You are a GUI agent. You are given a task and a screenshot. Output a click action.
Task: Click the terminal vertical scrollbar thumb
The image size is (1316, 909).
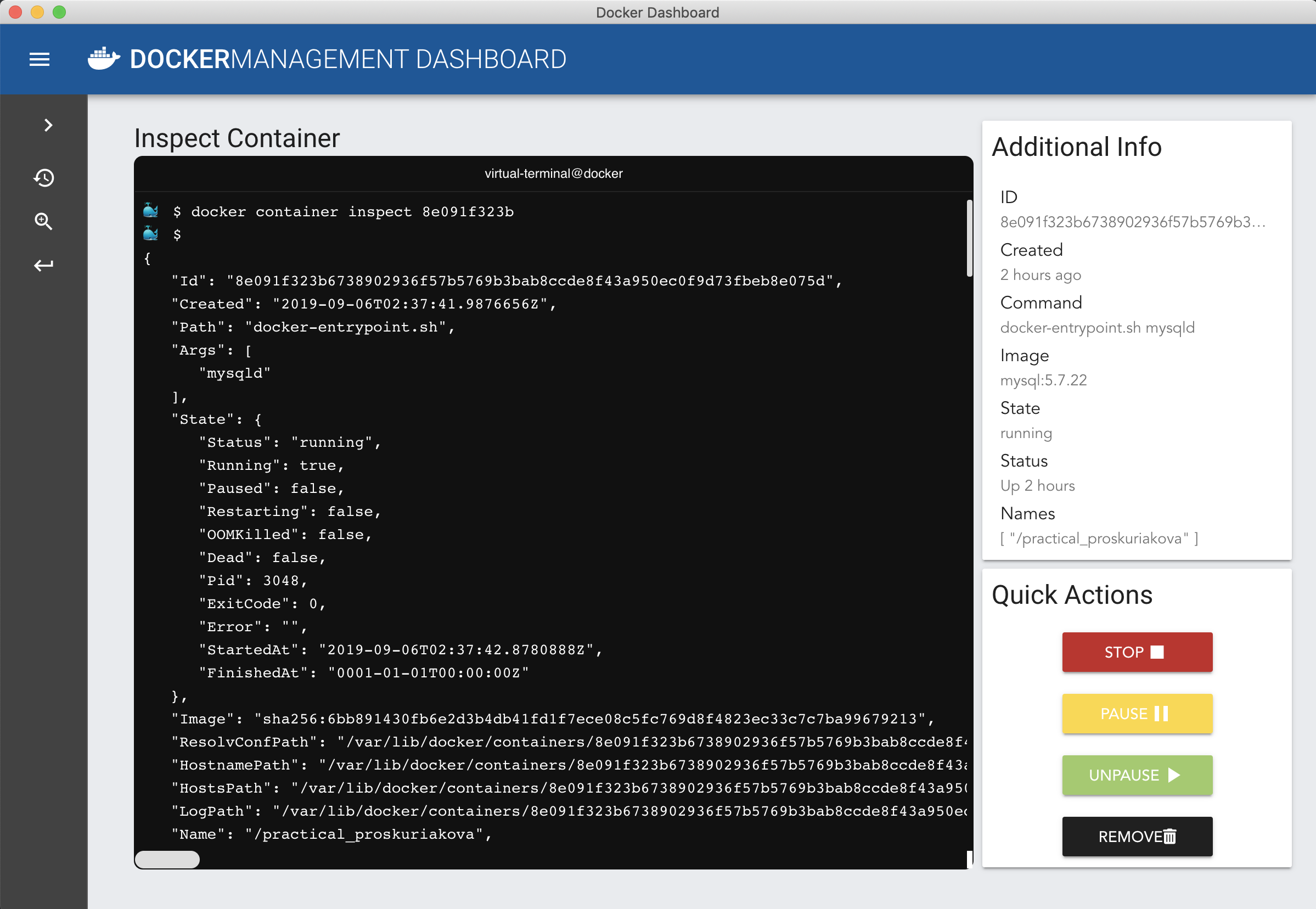coord(969,238)
